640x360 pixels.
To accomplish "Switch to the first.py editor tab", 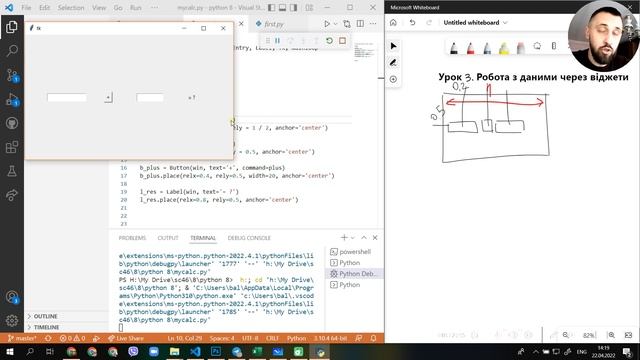I will point(274,24).
